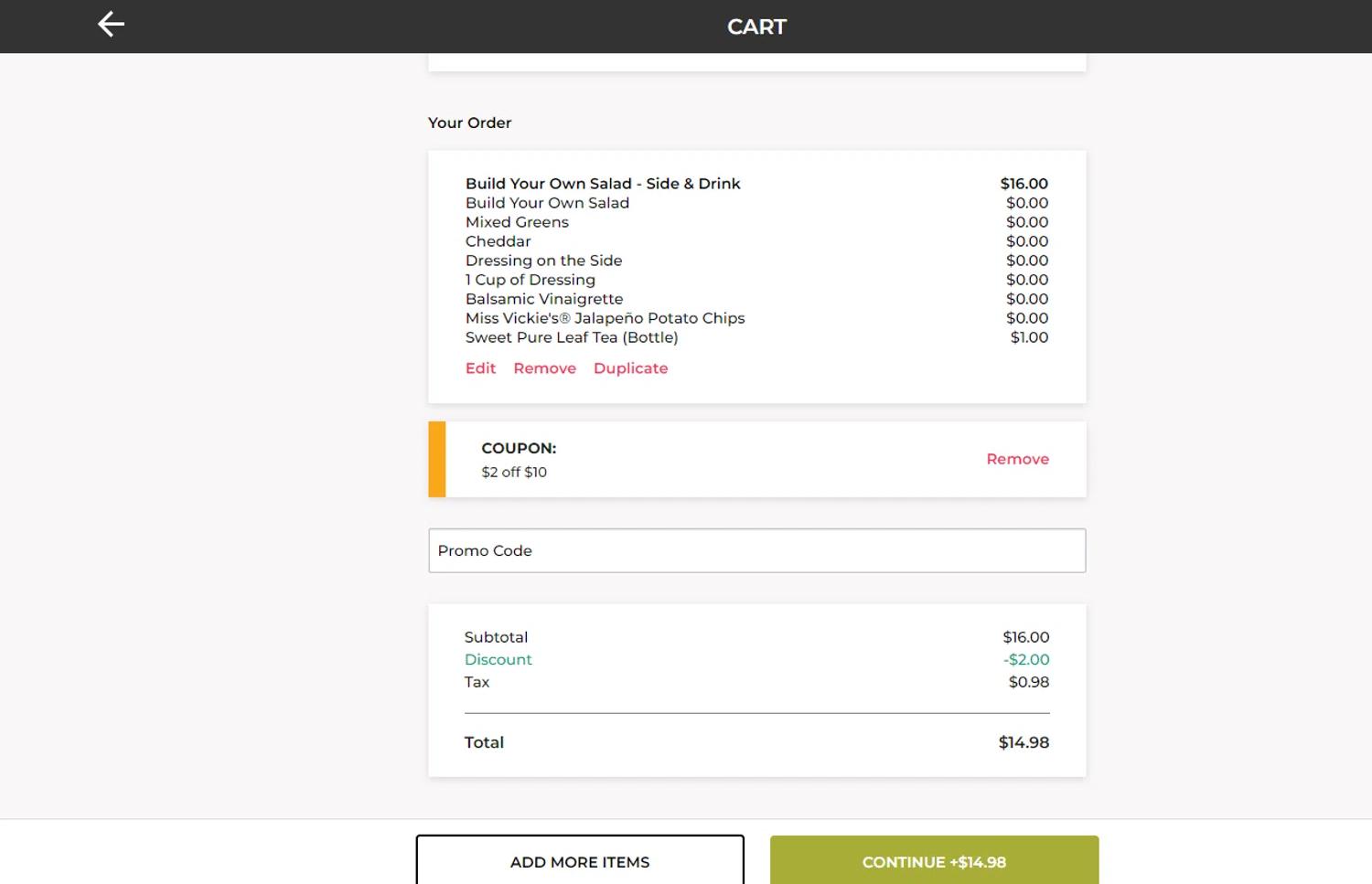
Task: Click the bold Total amount $14.98
Action: (x=1024, y=742)
